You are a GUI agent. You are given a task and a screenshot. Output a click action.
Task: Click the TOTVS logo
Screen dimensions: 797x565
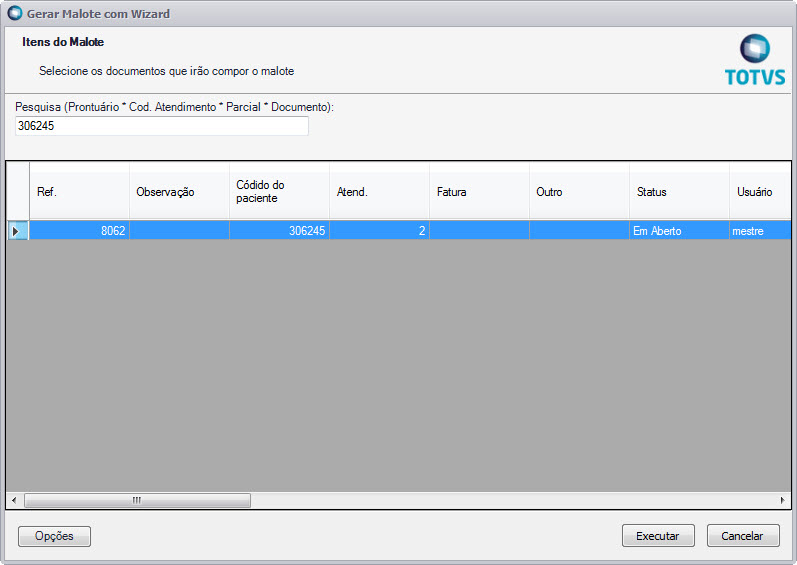(x=755, y=59)
